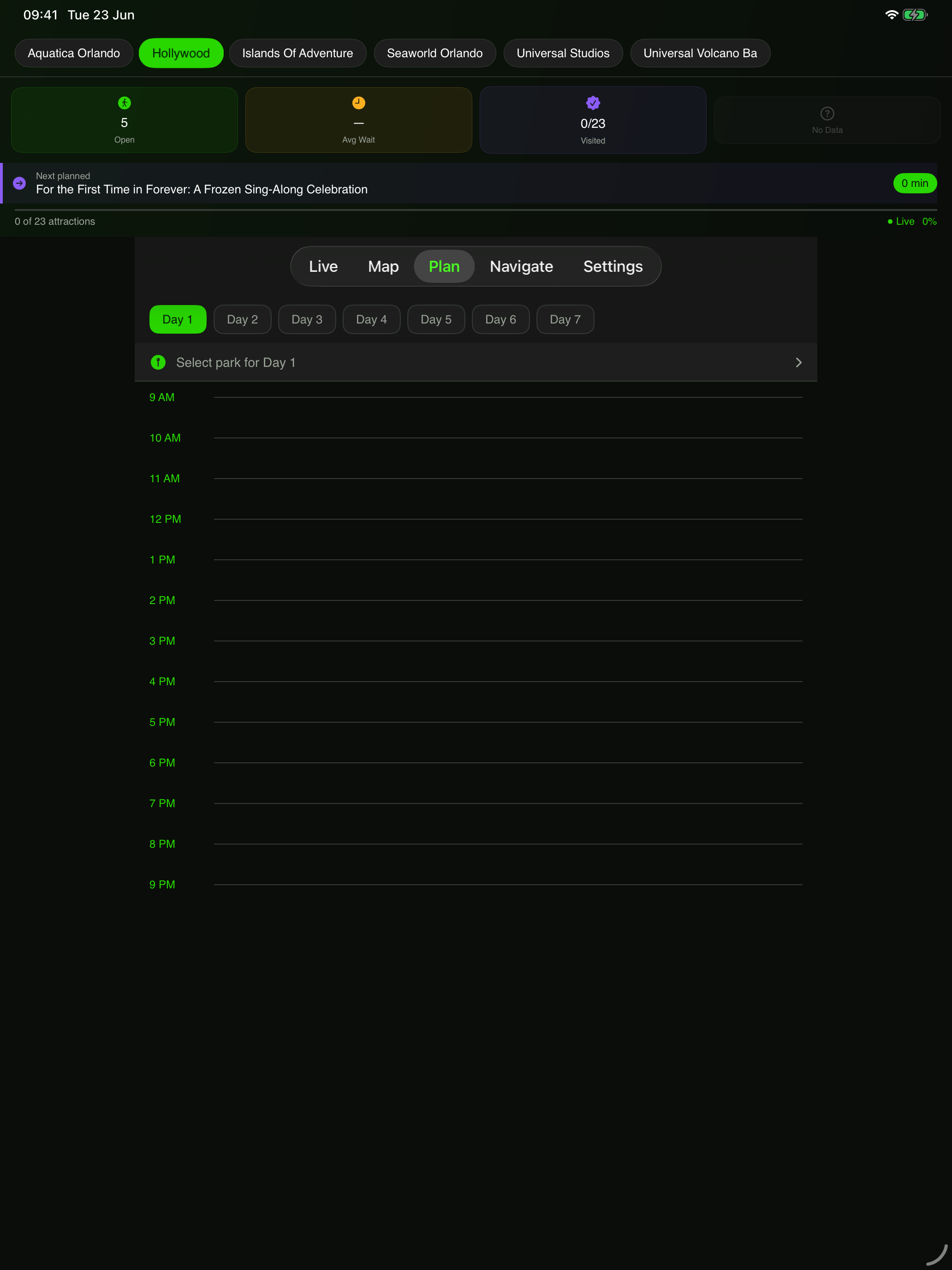Expand Select park for Day 1 chevron
This screenshot has height=1270, width=952.
[x=798, y=362]
